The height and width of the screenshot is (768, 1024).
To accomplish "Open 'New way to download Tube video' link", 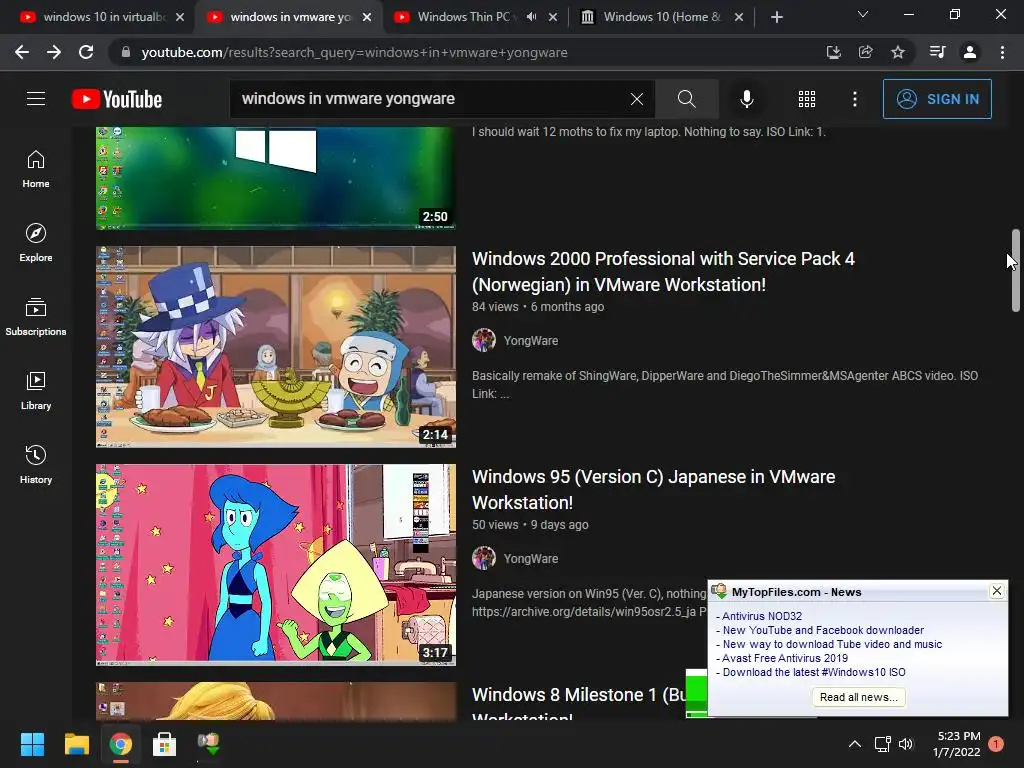I will point(832,644).
